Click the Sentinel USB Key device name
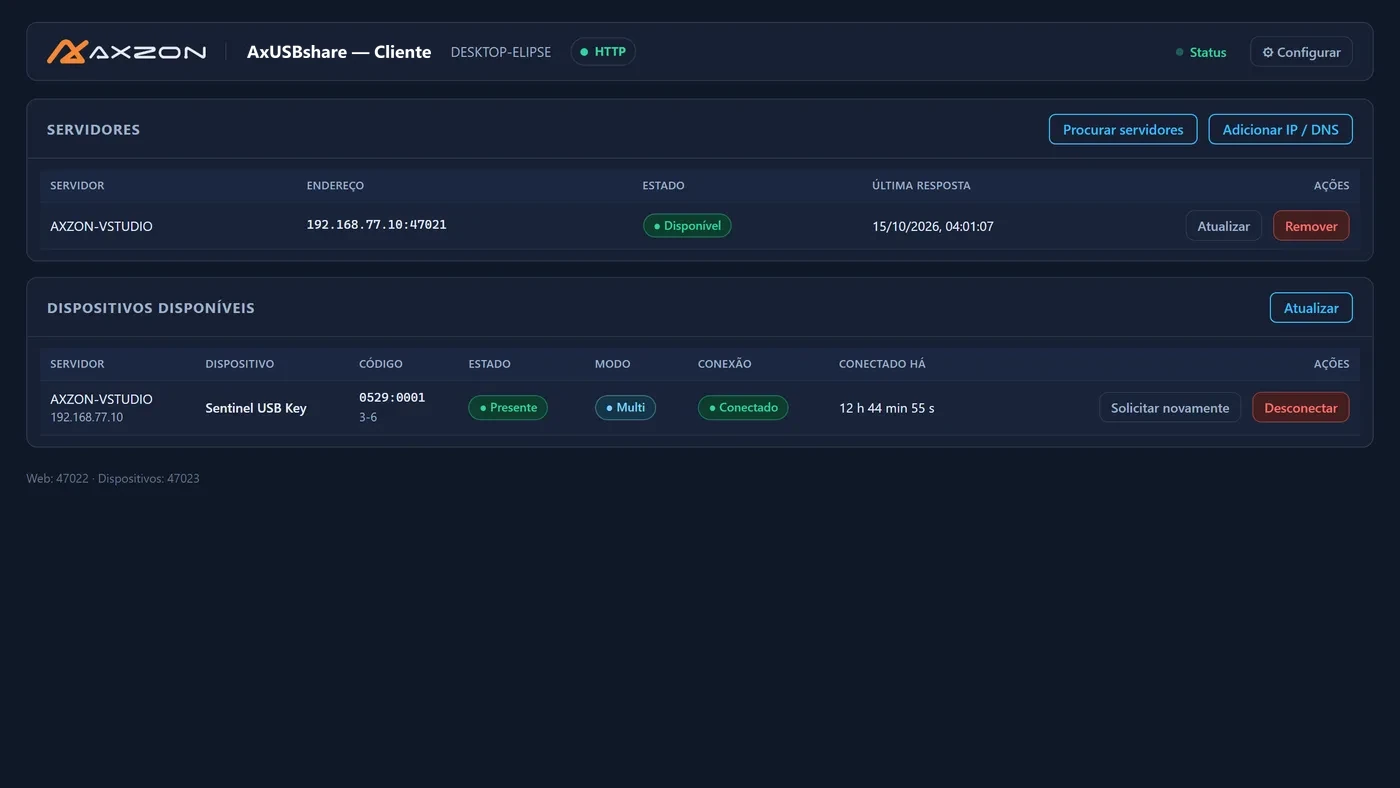 tap(256, 408)
